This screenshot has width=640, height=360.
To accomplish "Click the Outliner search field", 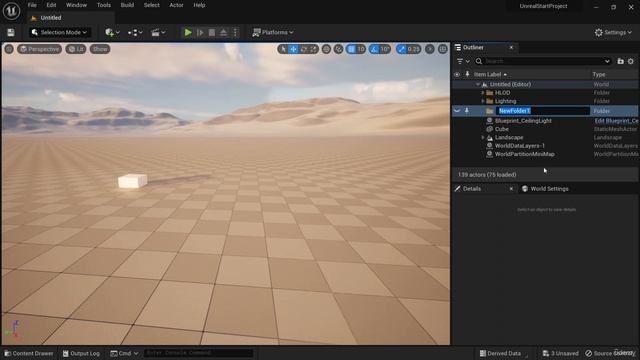I will click(543, 61).
